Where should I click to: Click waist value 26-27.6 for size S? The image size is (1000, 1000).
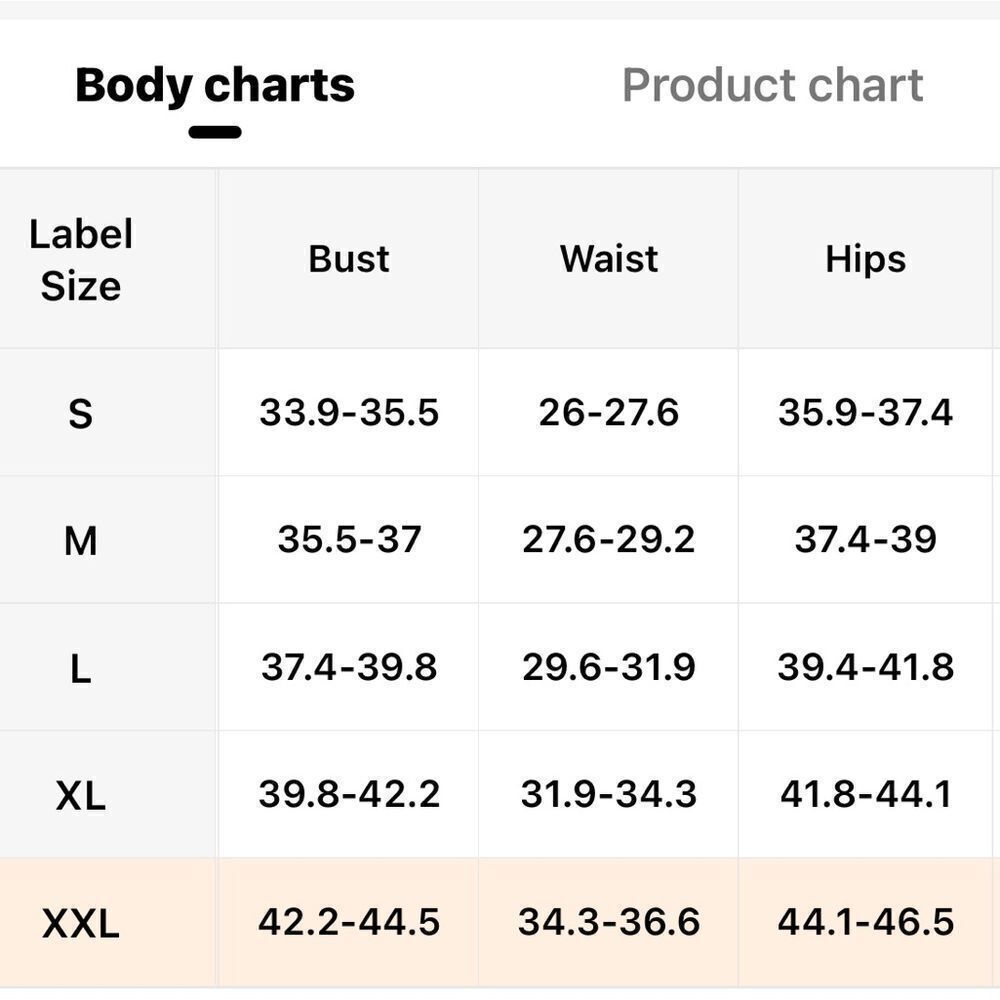coord(608,412)
